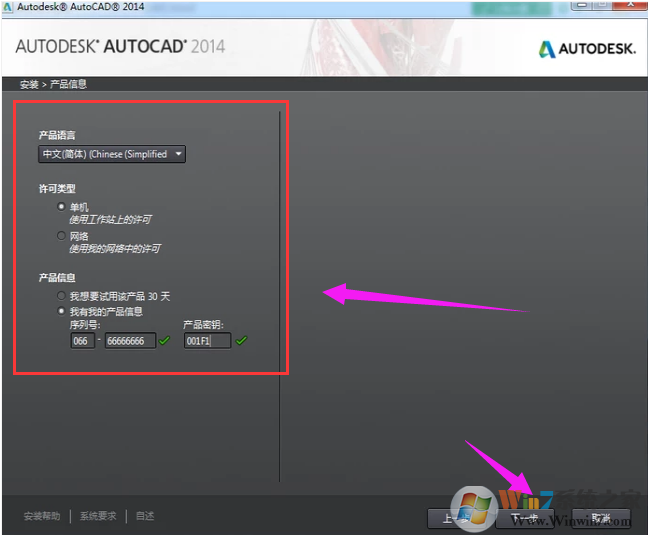Click the 上一步 Back button

(x=456, y=518)
